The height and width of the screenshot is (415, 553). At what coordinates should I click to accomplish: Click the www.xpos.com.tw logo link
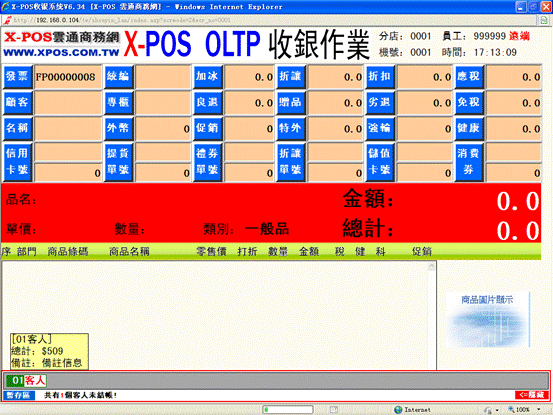(x=61, y=53)
